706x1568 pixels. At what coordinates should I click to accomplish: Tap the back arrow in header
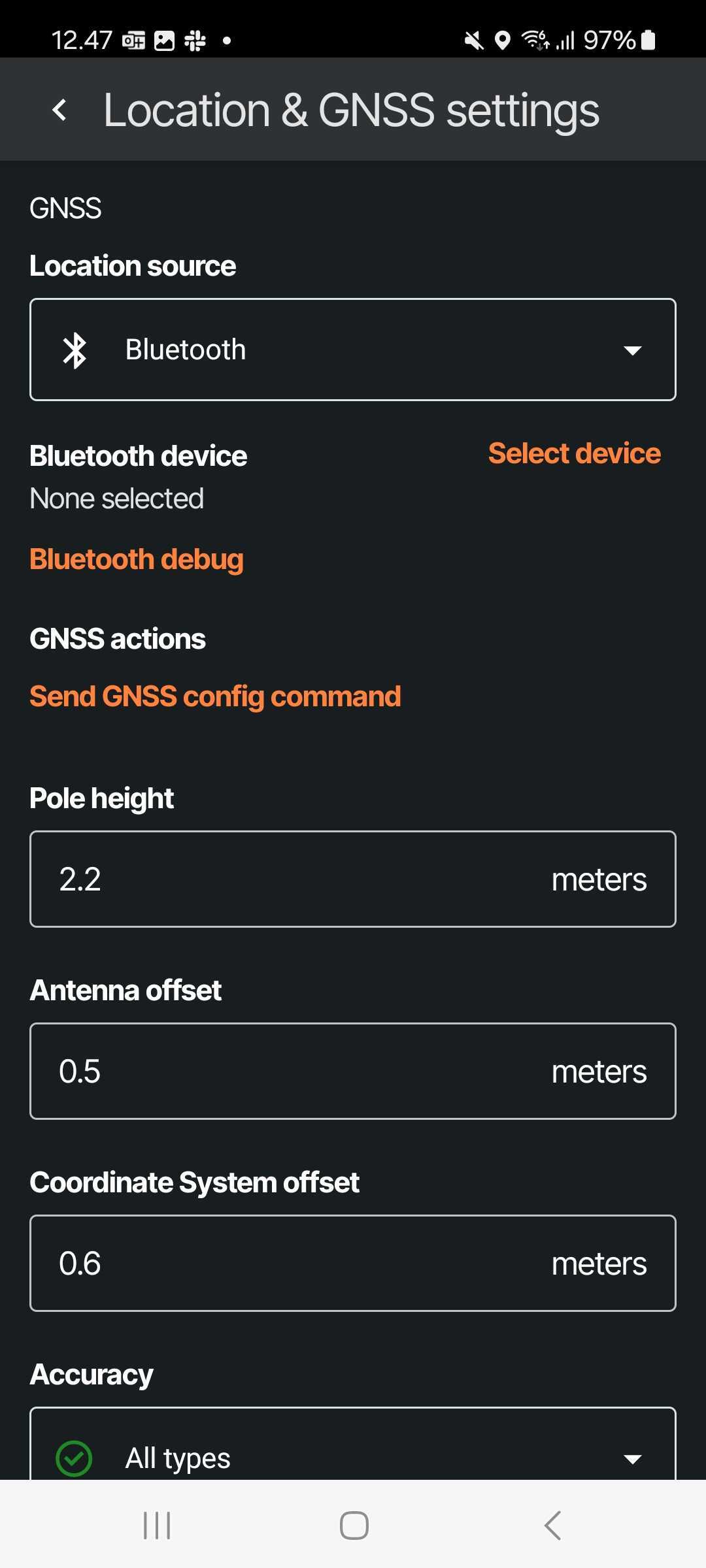[x=59, y=110]
